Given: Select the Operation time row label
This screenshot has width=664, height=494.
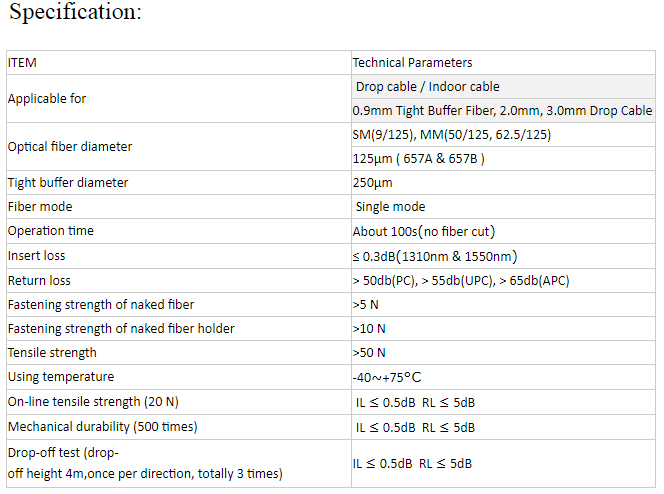Looking at the screenshot, I should pos(51,231).
